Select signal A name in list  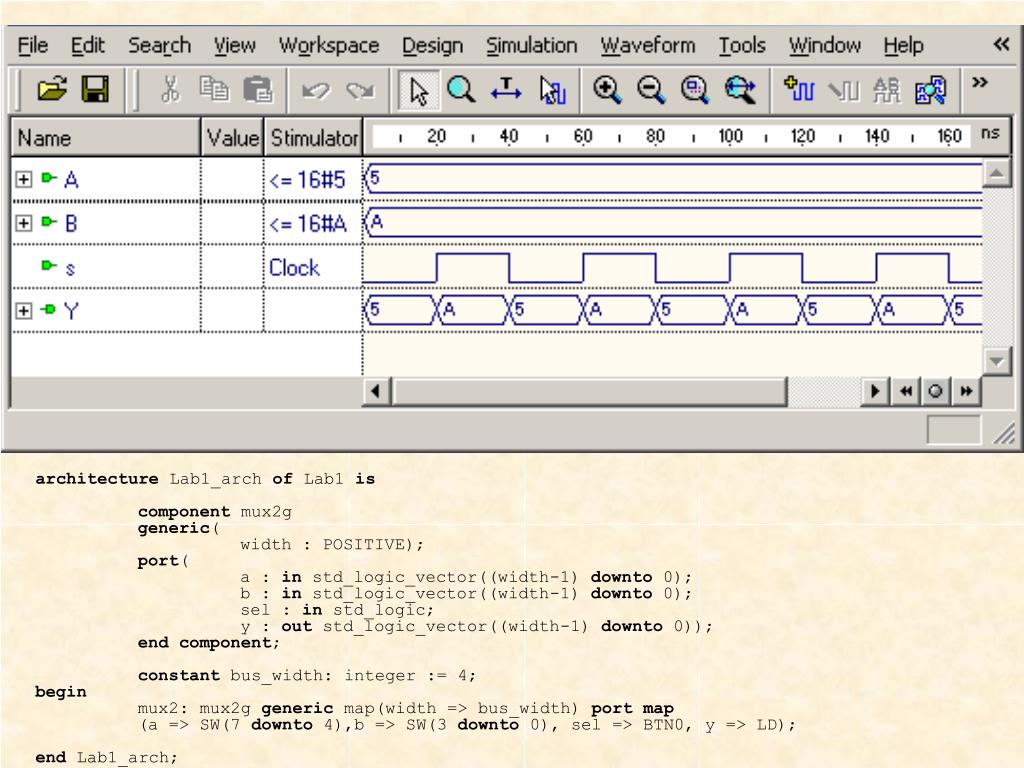coord(71,180)
